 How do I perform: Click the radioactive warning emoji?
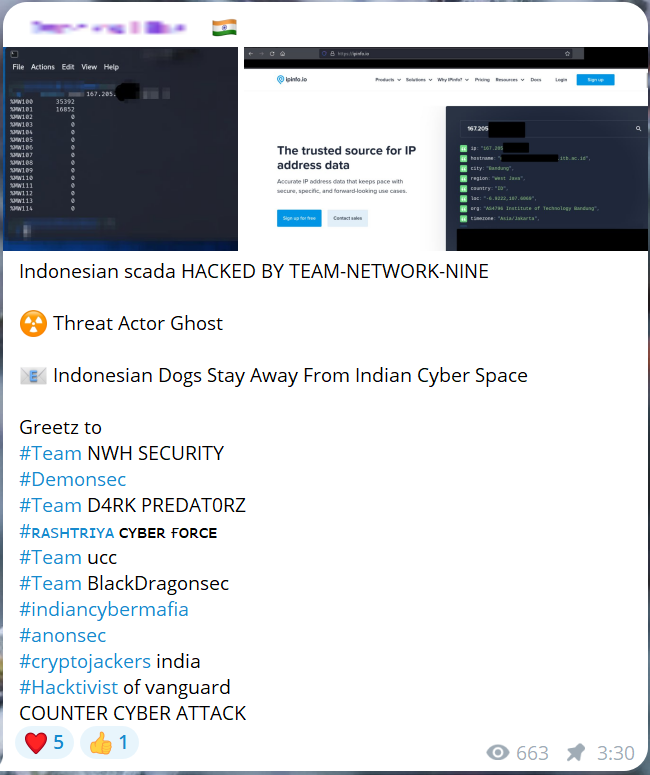[x=33, y=323]
